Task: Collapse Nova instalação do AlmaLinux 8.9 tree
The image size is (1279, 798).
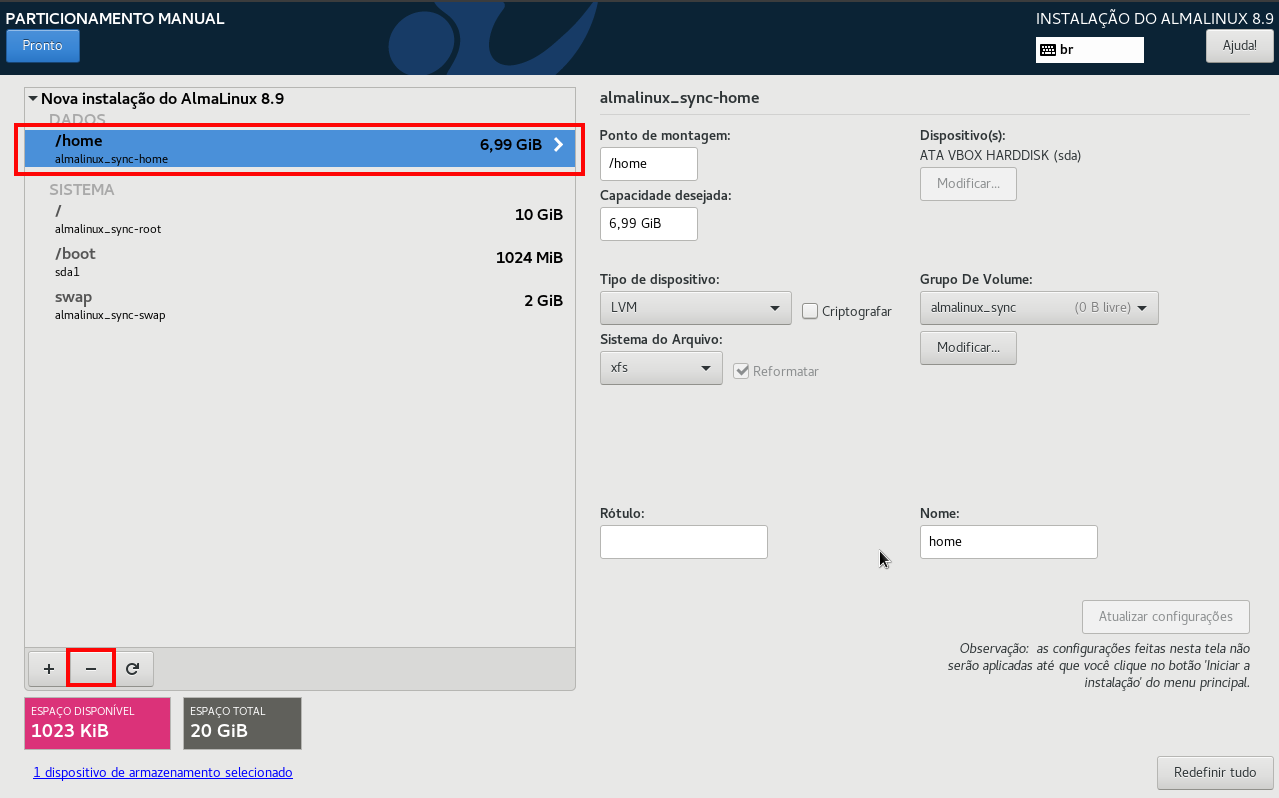Action: [33, 99]
